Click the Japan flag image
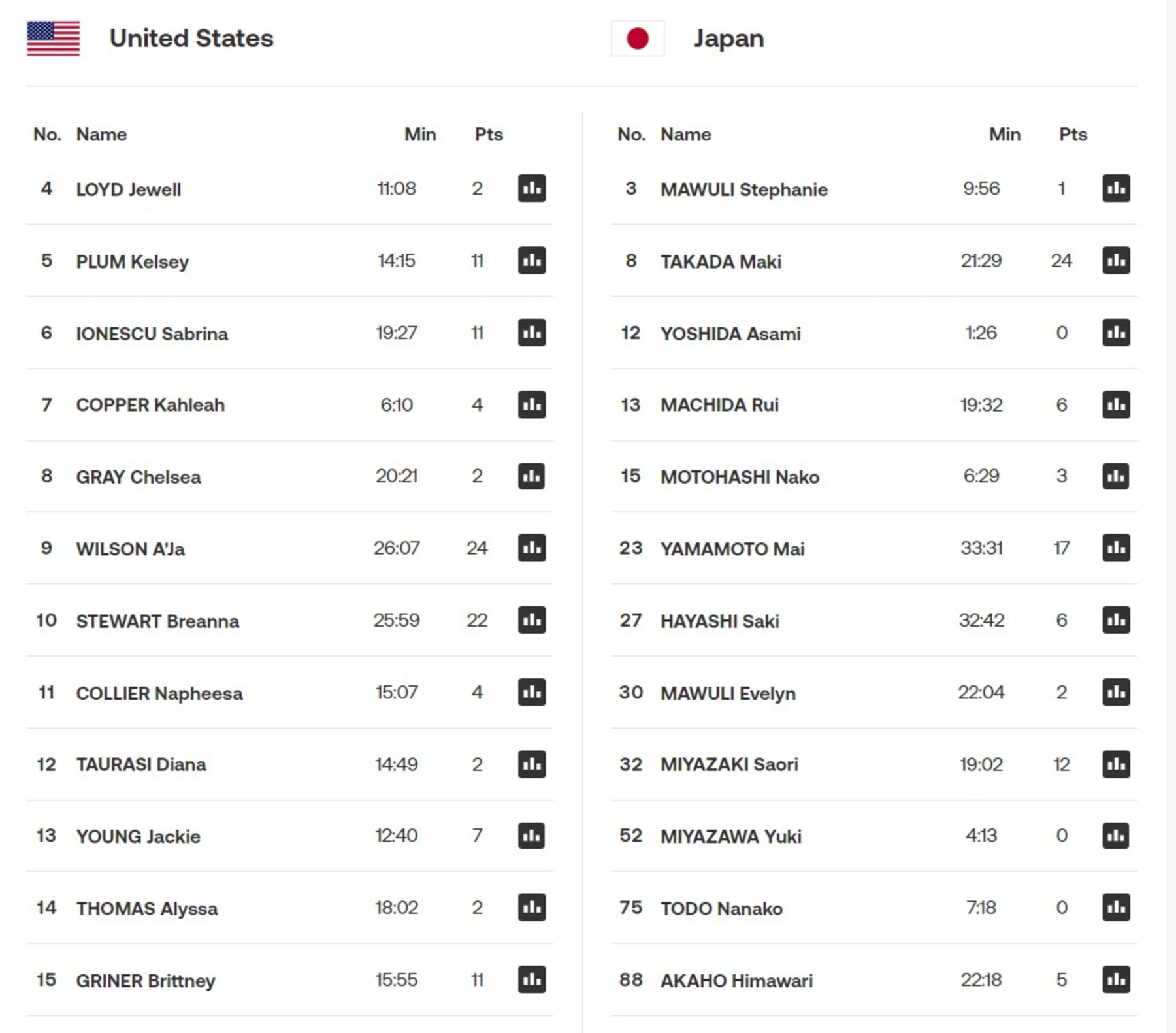 (638, 38)
